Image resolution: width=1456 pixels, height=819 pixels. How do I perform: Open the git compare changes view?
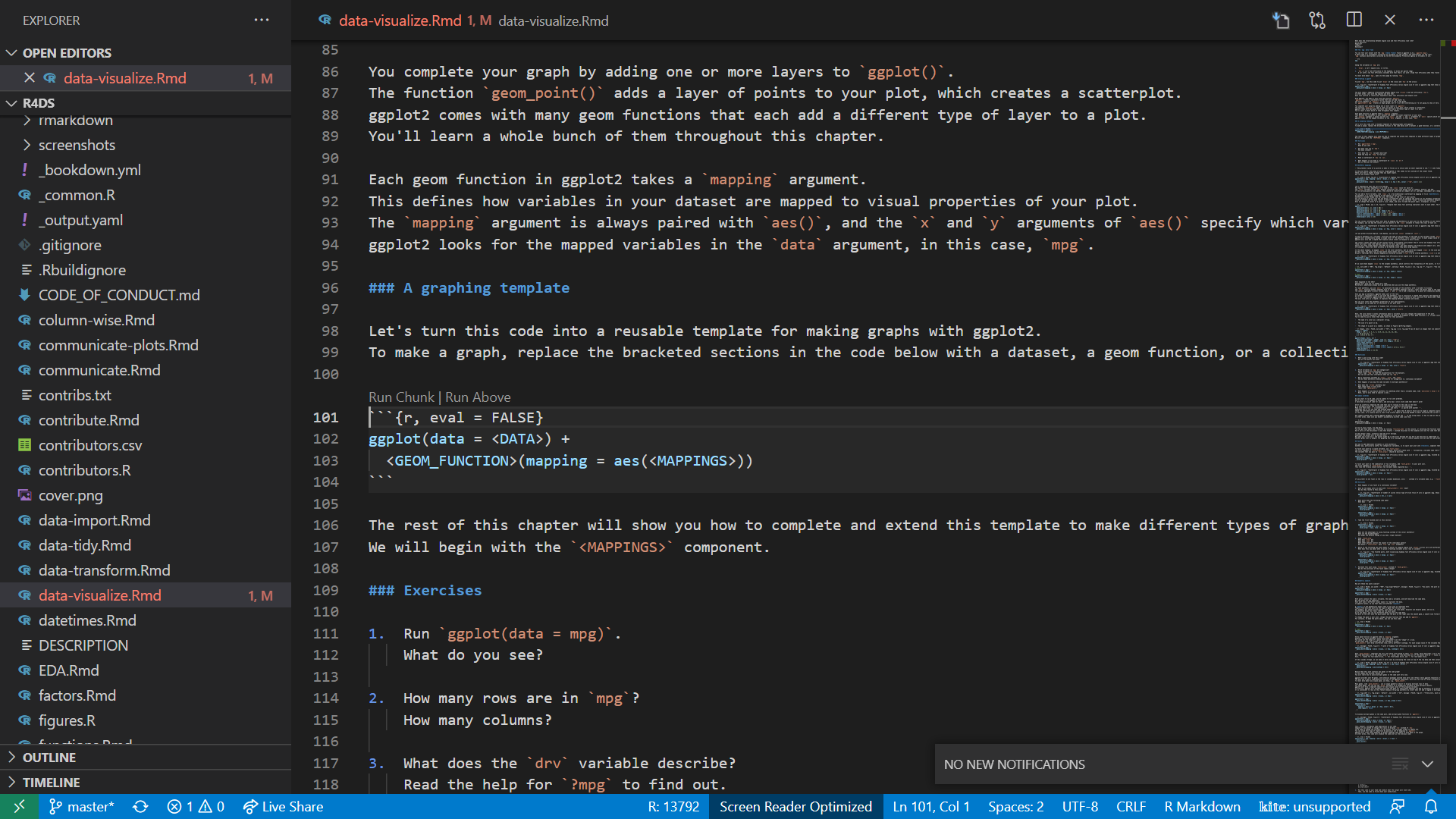tap(1317, 20)
